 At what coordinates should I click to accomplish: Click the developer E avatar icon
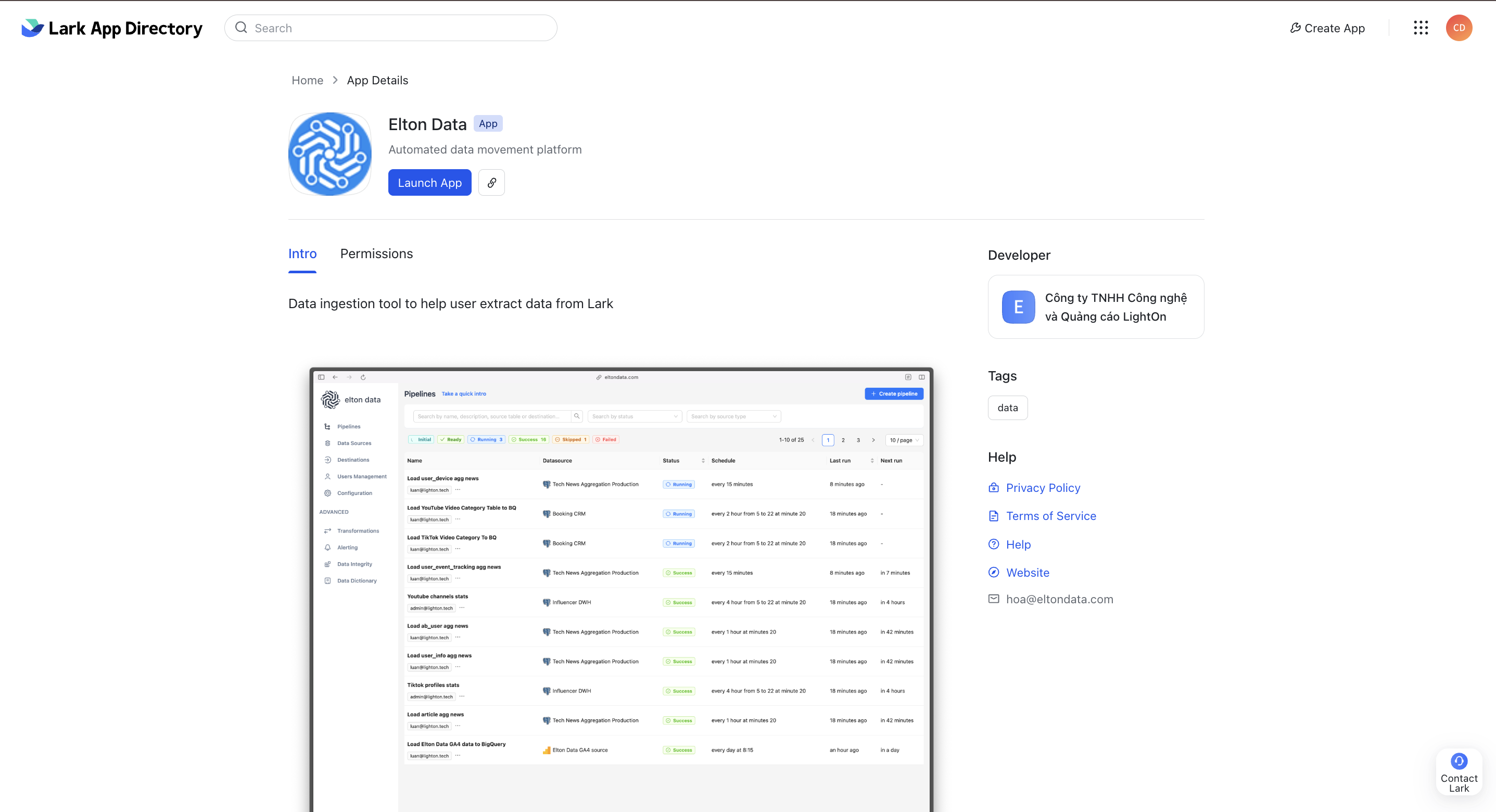click(1018, 307)
